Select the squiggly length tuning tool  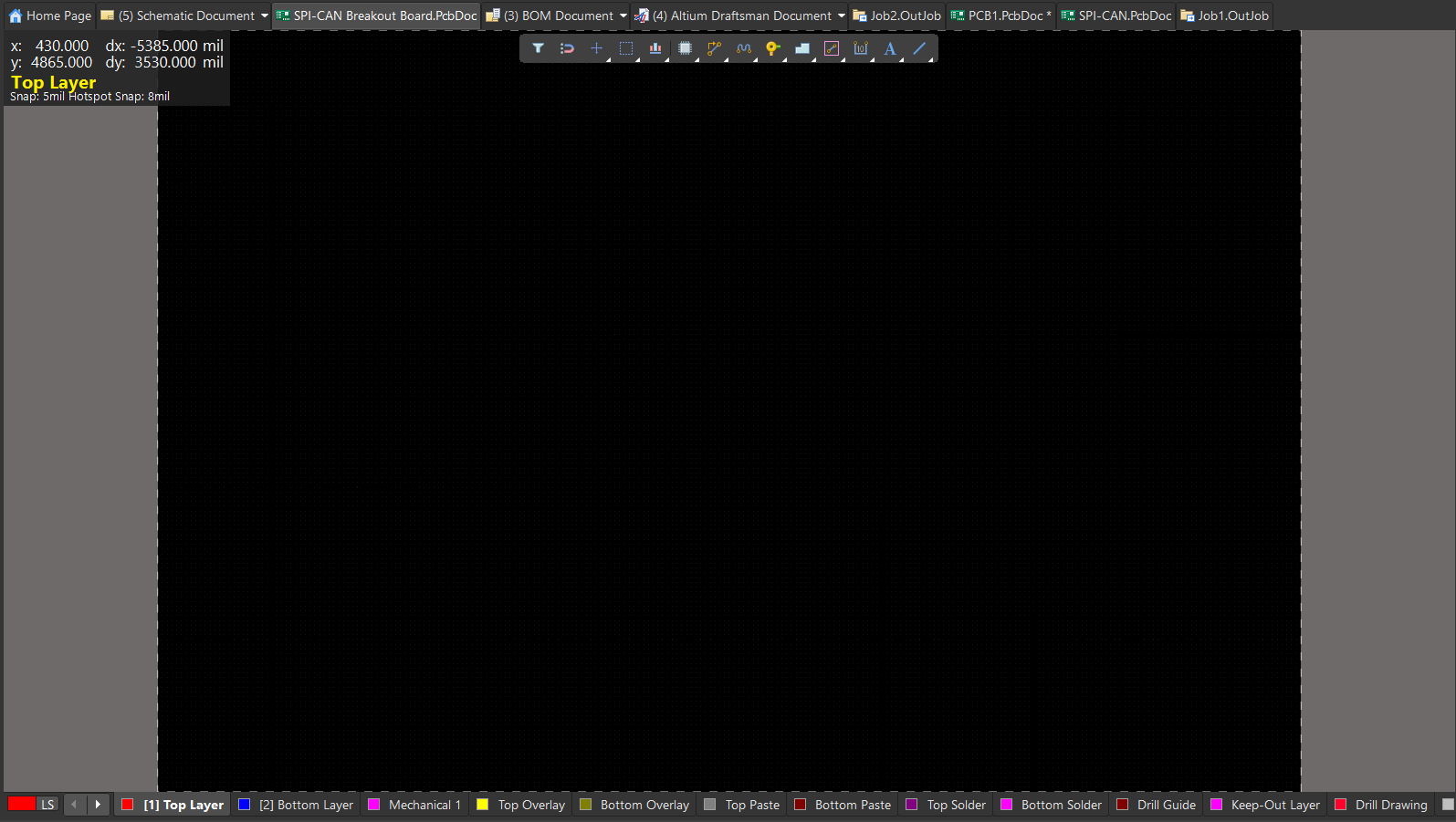click(744, 48)
